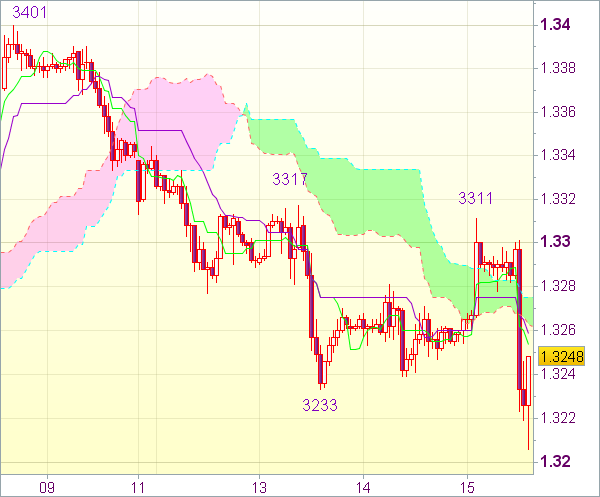Click the 1.326 price axis label

(x=558, y=330)
